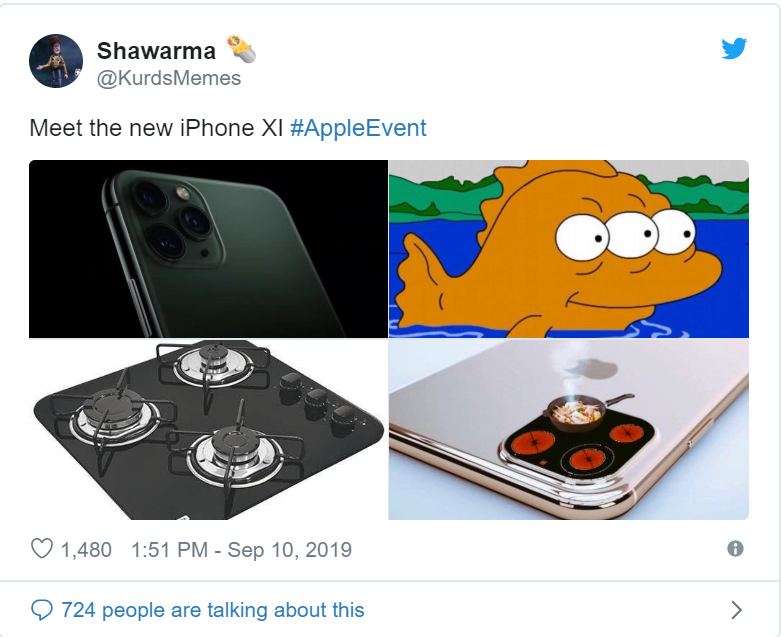Expand conversation with the right chevron
782x637 pixels.
tap(737, 610)
